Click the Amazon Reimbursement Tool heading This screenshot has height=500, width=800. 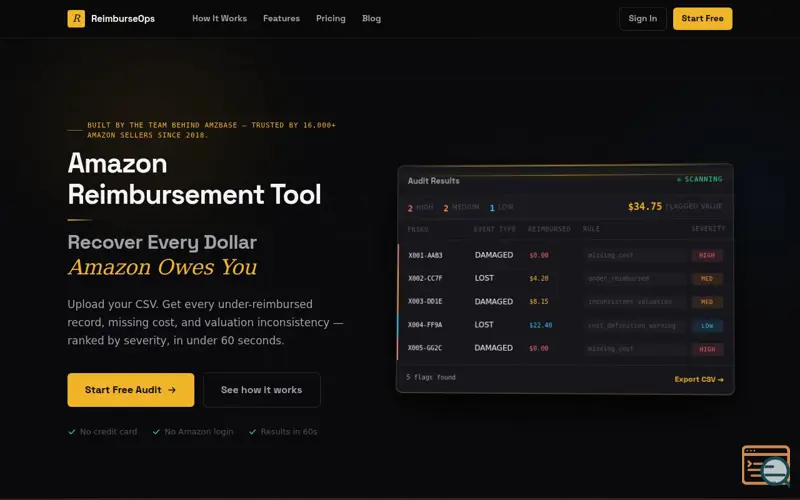pyautogui.click(x=194, y=179)
